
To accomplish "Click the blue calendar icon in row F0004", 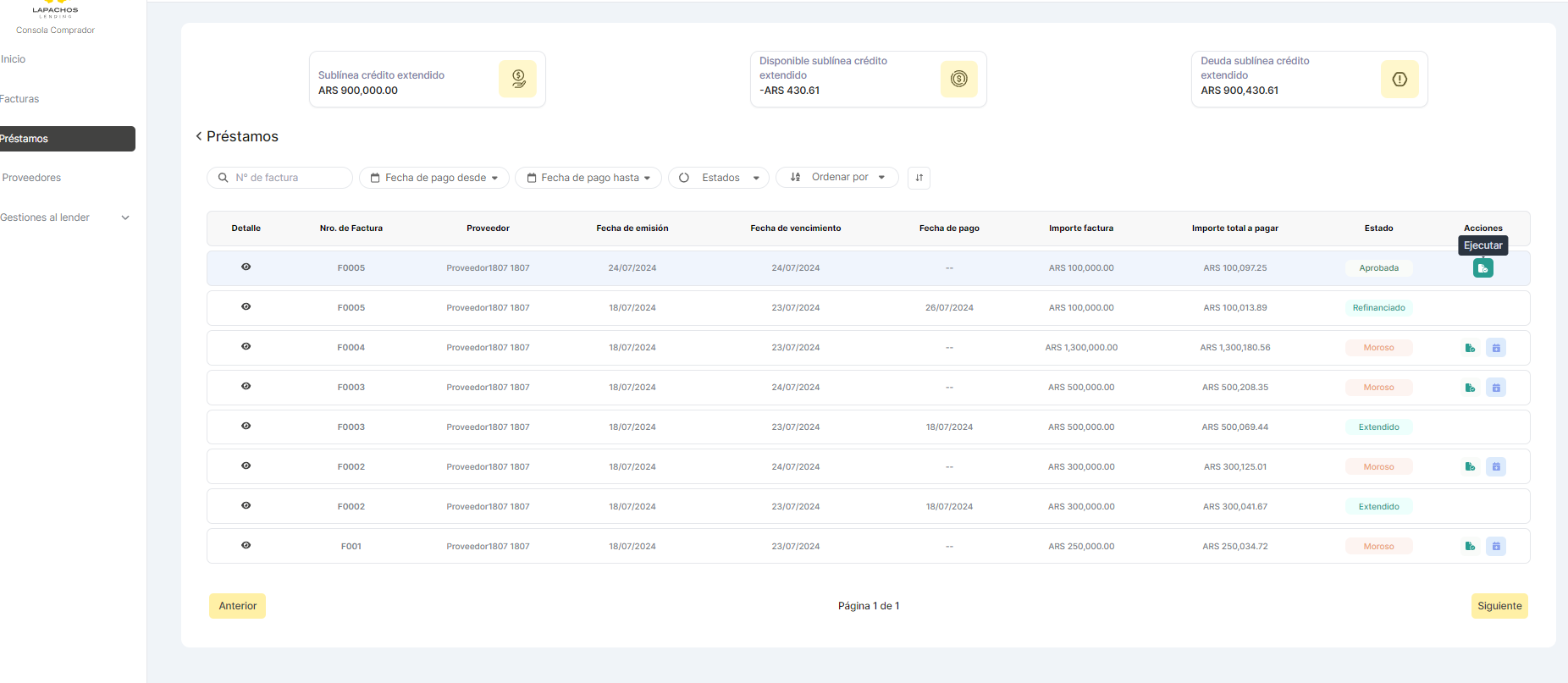I will [1496, 348].
